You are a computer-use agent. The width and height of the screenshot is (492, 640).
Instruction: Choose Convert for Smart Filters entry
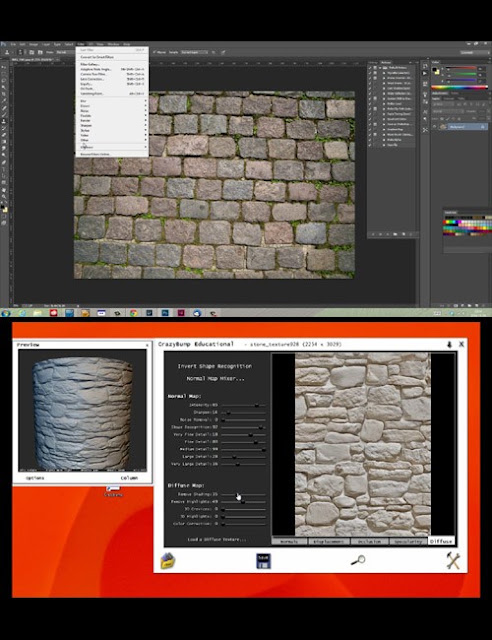tap(97, 57)
